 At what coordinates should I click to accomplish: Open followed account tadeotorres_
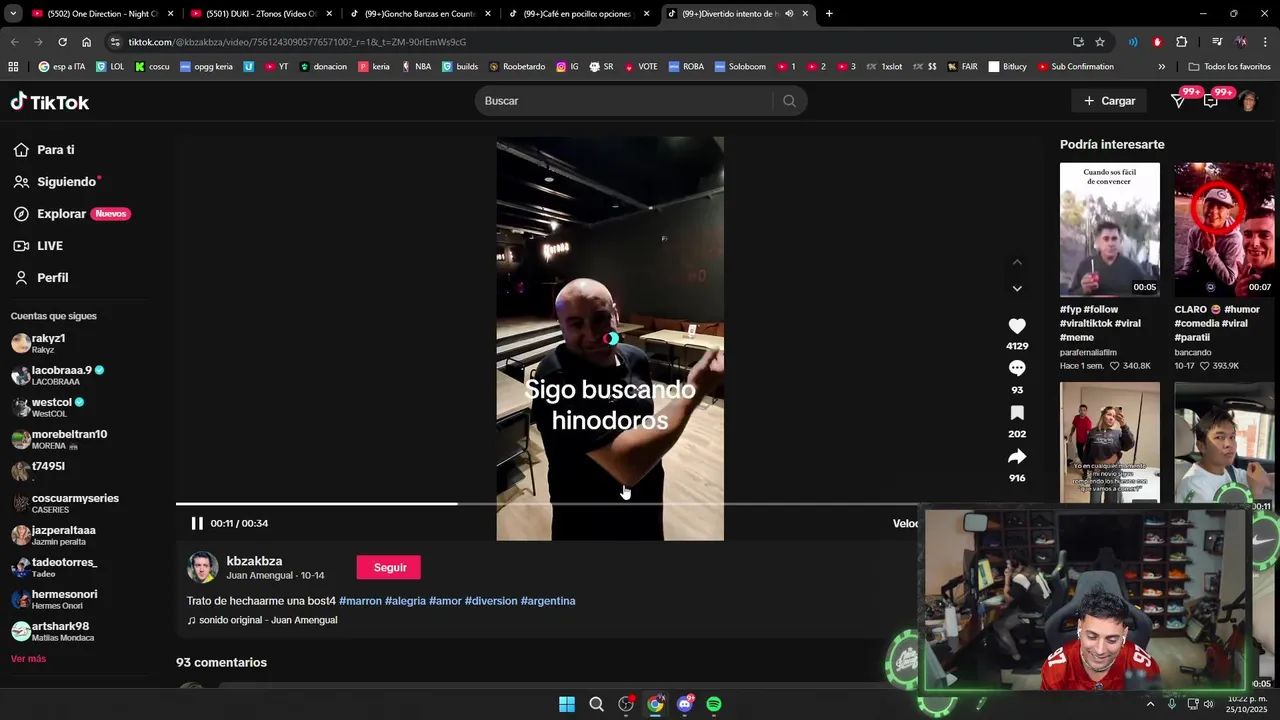coord(54,567)
